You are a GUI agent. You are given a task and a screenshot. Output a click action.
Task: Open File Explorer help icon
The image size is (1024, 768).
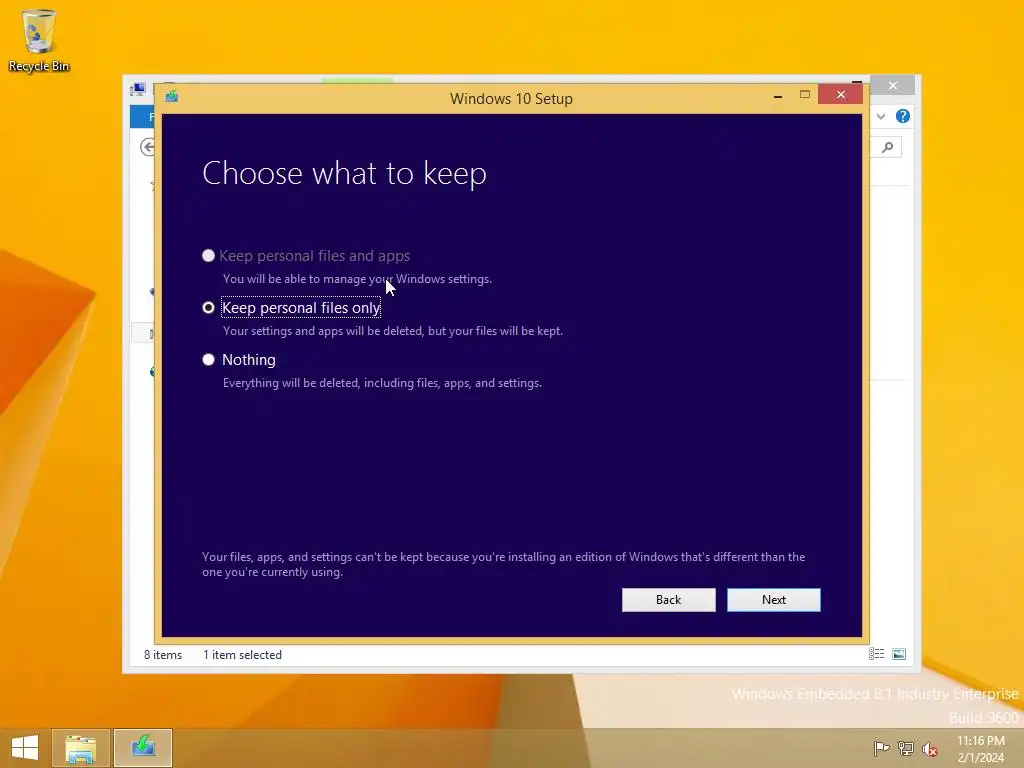point(903,116)
